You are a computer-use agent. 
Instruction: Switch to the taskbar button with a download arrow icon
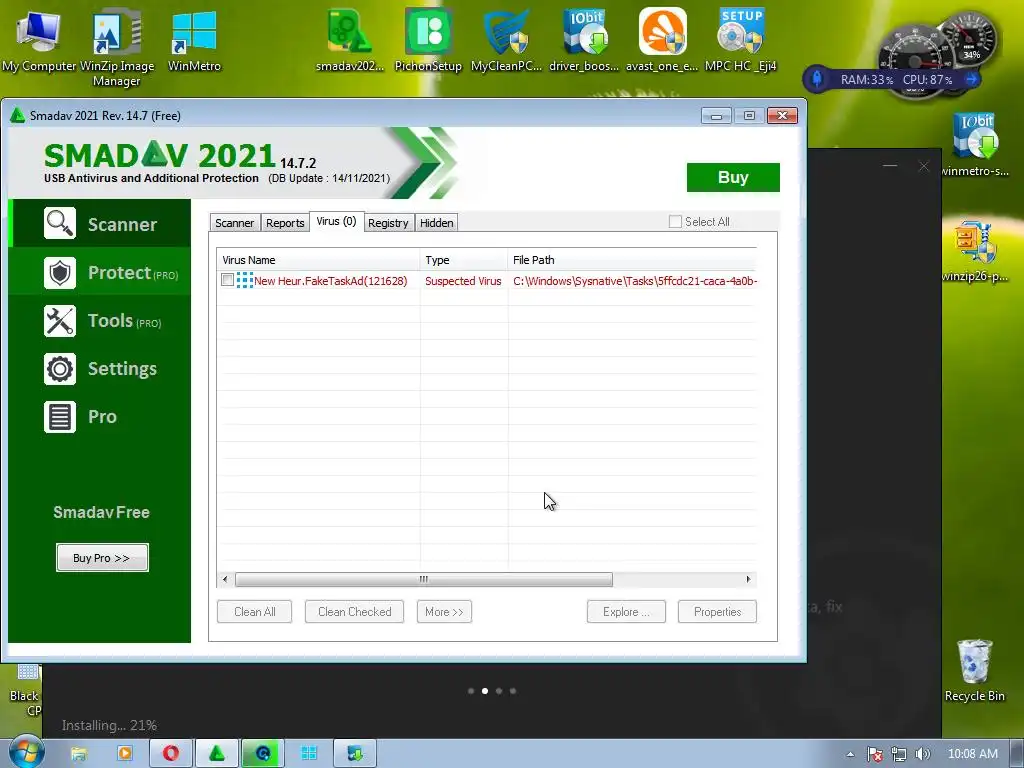coord(355,754)
